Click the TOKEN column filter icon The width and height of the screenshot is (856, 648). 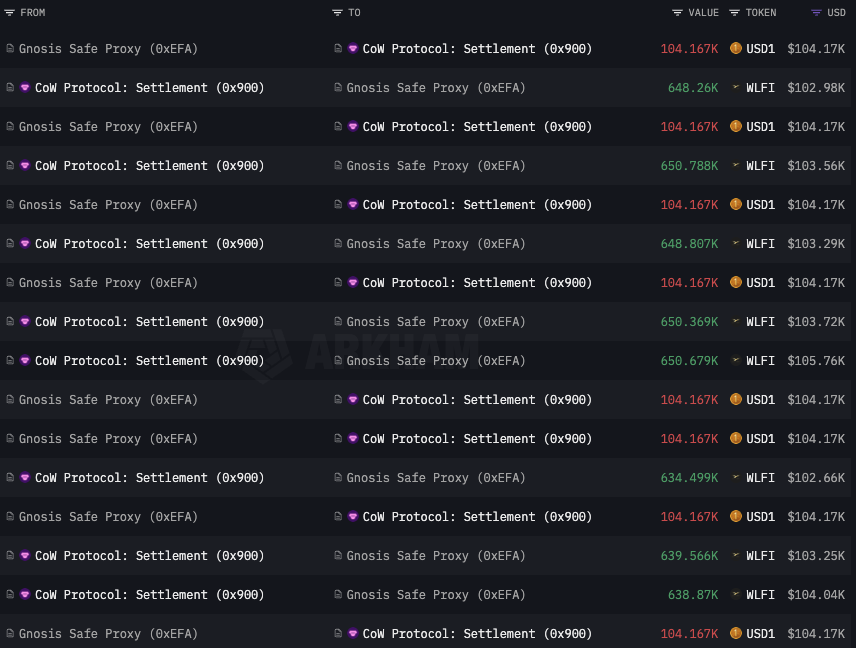click(735, 13)
